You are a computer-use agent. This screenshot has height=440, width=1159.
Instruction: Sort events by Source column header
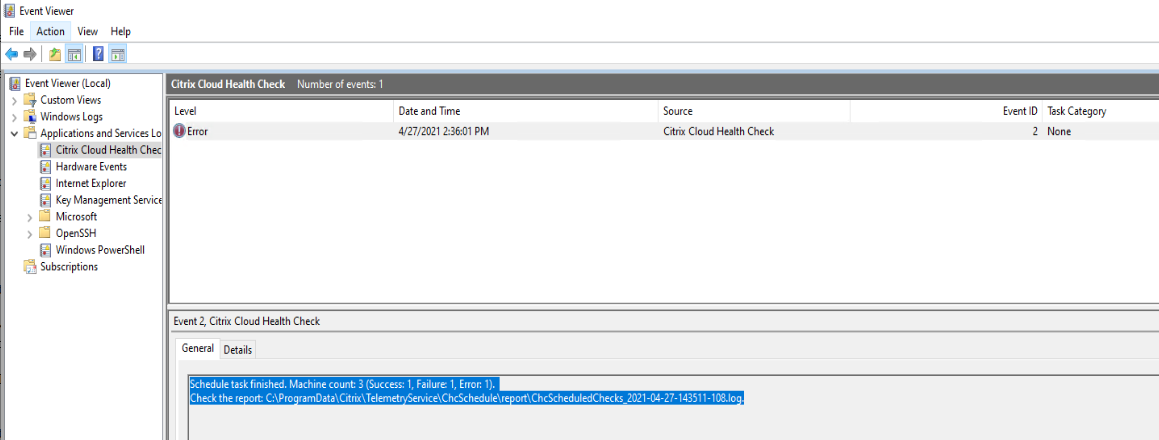(754, 111)
